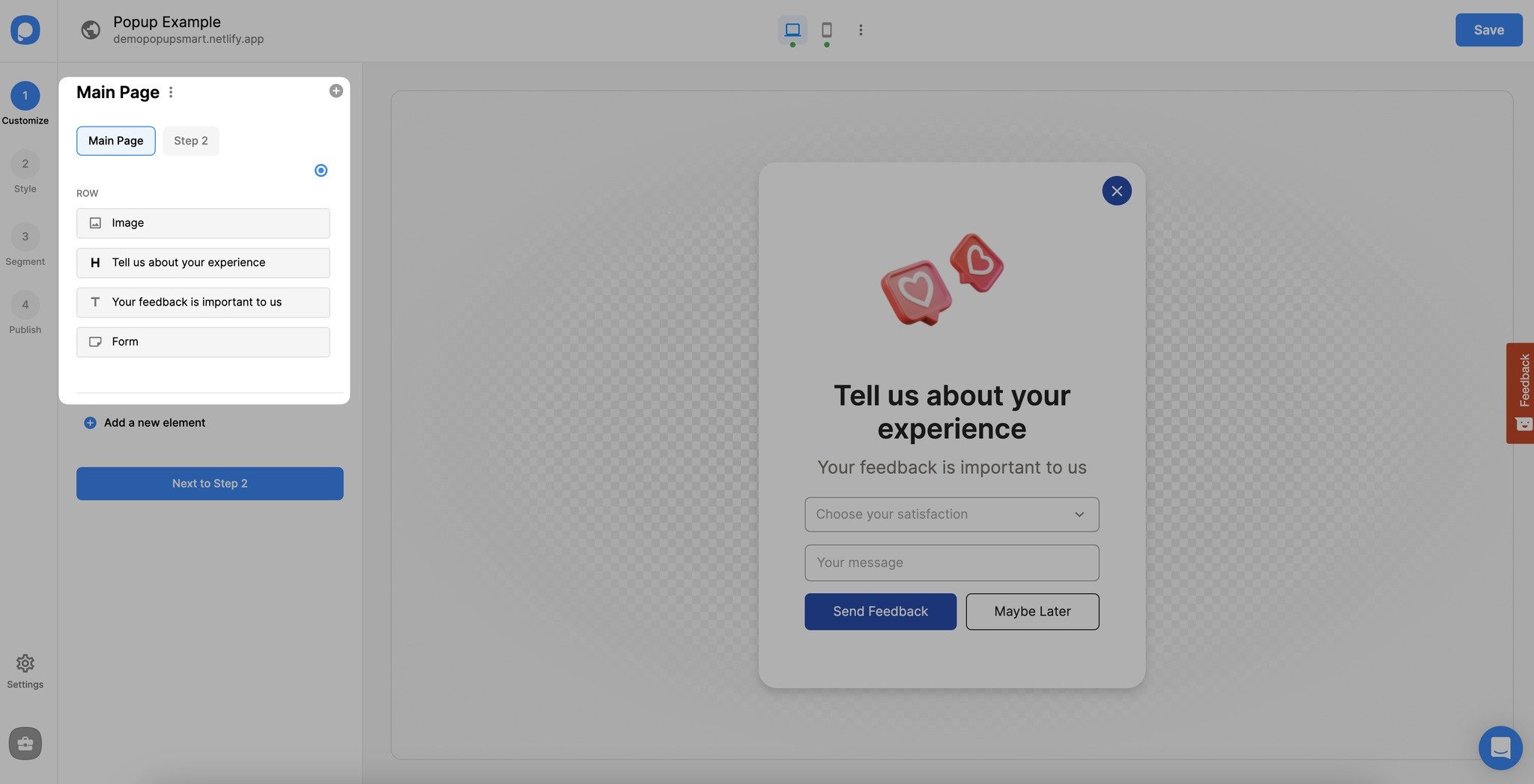Open the live chat bubble
1534x784 pixels.
(1500, 747)
